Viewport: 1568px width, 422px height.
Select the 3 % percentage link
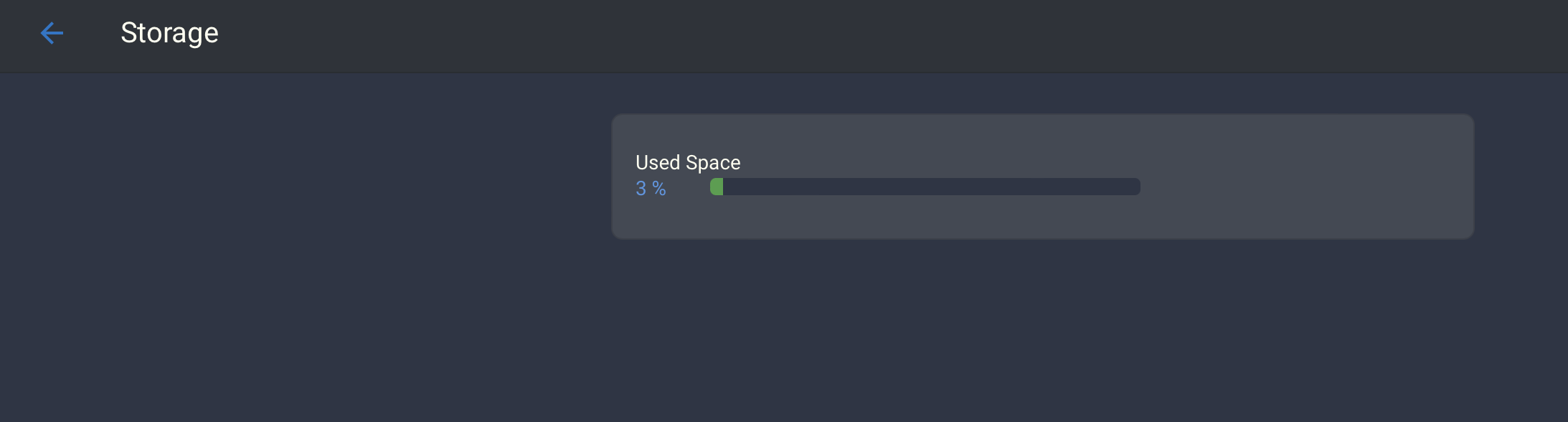(650, 188)
